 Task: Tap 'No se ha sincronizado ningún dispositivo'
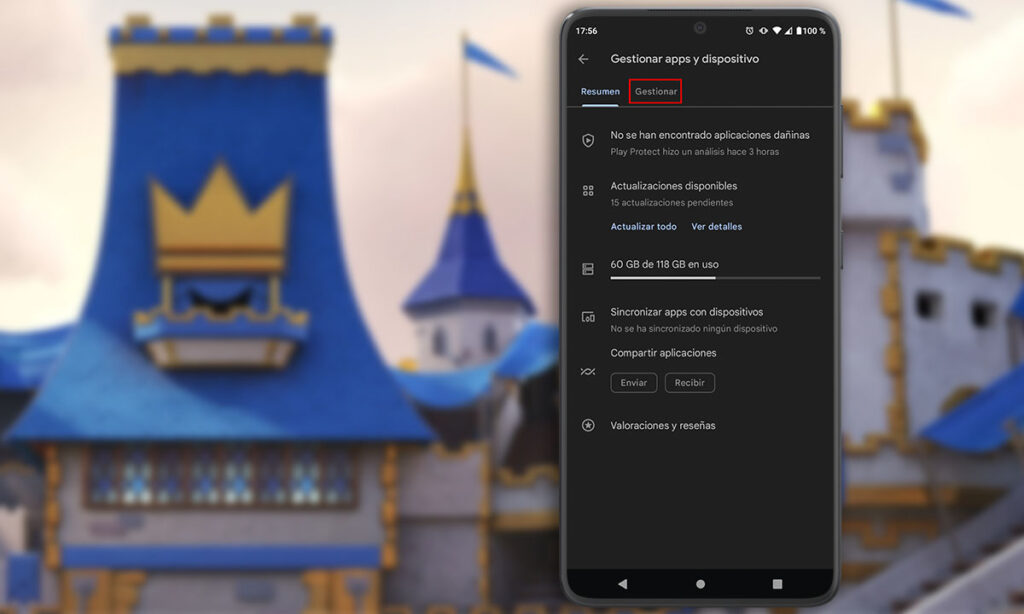click(x=694, y=329)
